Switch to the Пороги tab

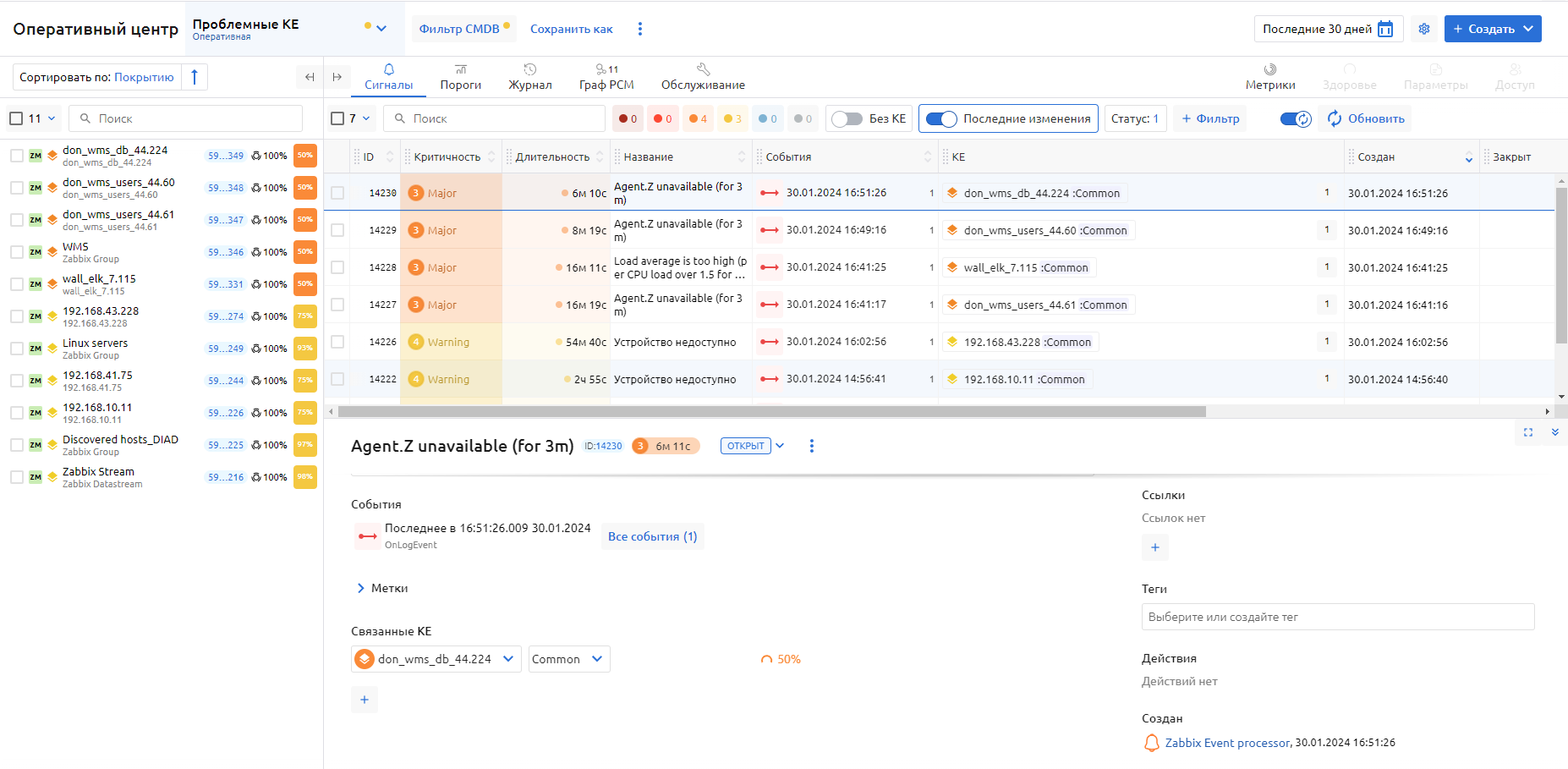point(460,77)
